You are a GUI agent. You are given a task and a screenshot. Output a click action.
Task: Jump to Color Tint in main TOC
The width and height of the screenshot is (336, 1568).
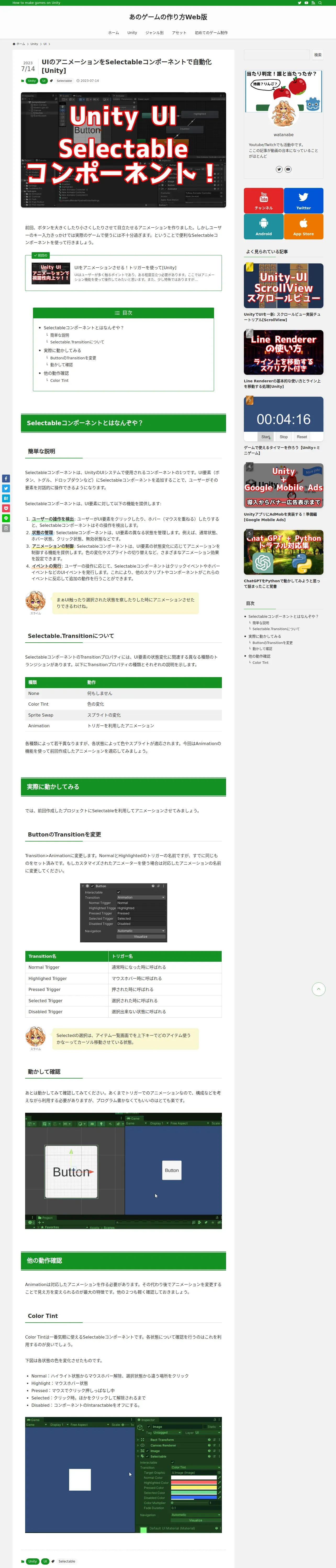59,381
